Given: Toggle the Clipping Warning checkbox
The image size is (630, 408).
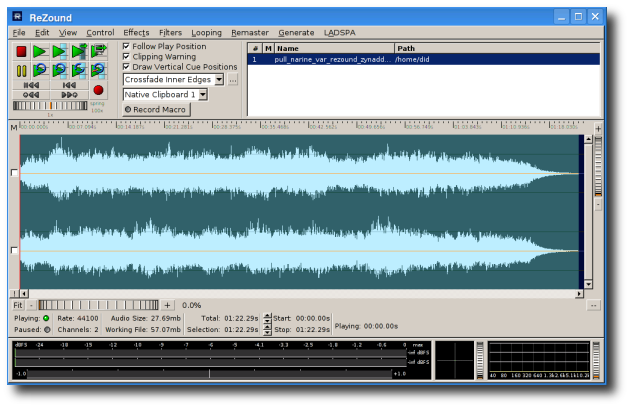Looking at the screenshot, I should pos(126,57).
